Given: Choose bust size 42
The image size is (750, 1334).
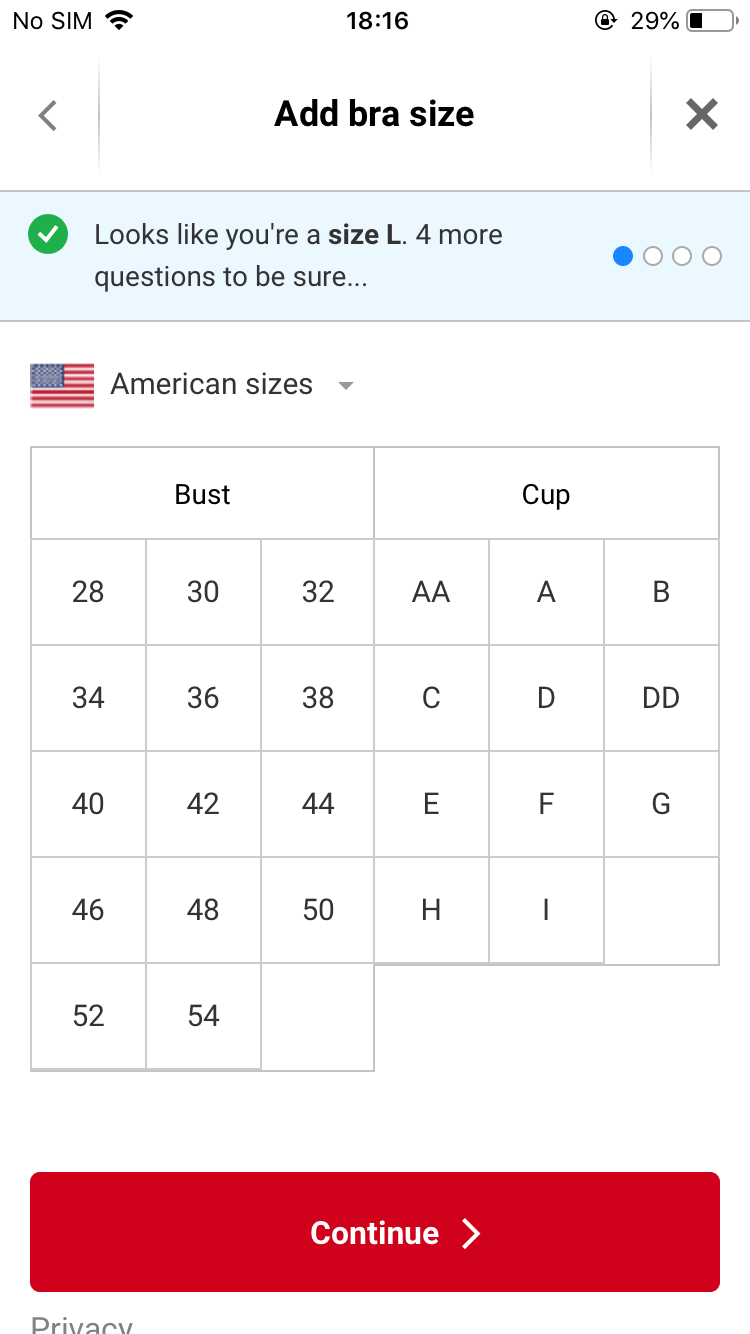Looking at the screenshot, I should [x=203, y=804].
